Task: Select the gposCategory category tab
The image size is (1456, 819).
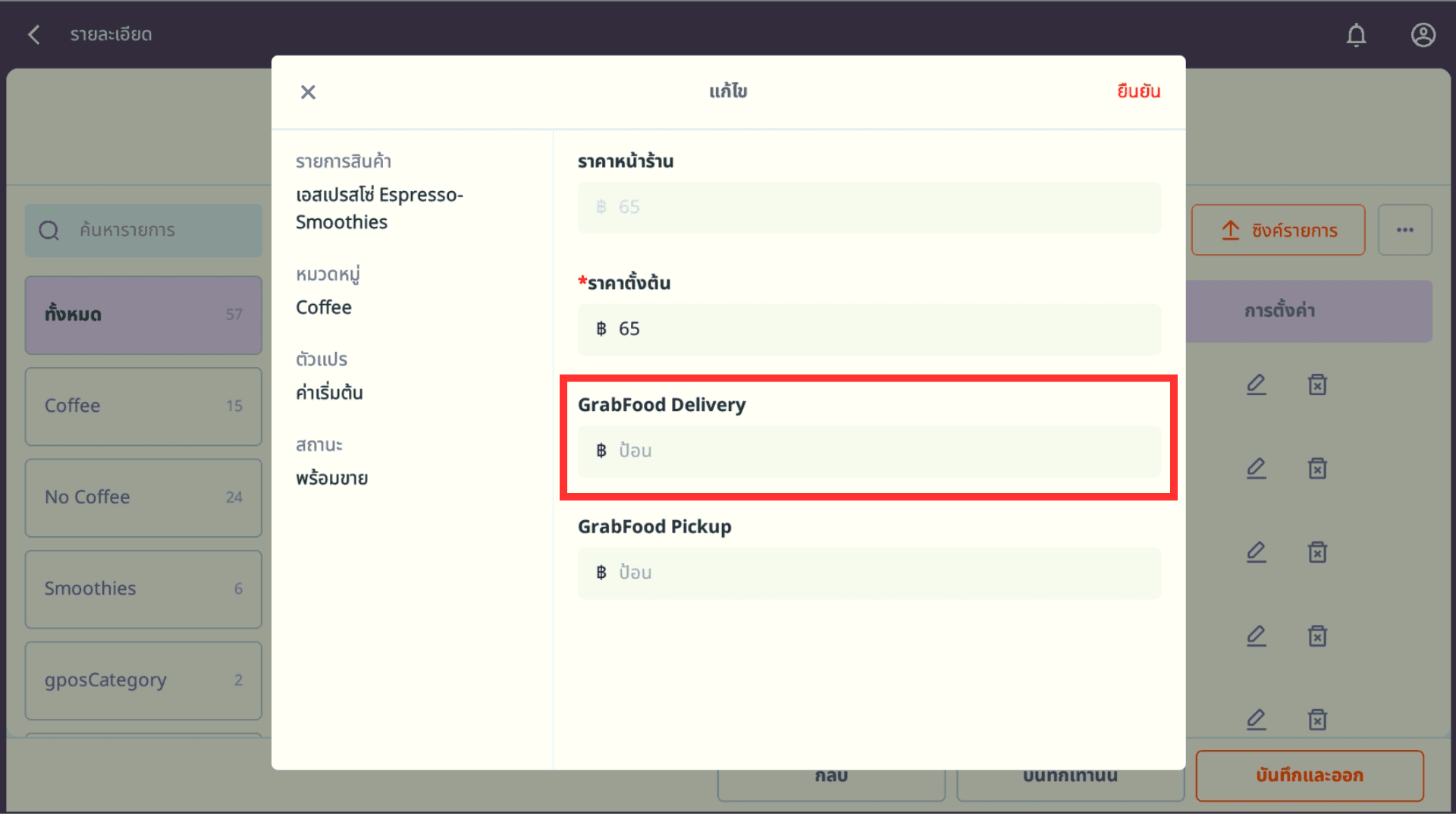Action: [x=143, y=680]
